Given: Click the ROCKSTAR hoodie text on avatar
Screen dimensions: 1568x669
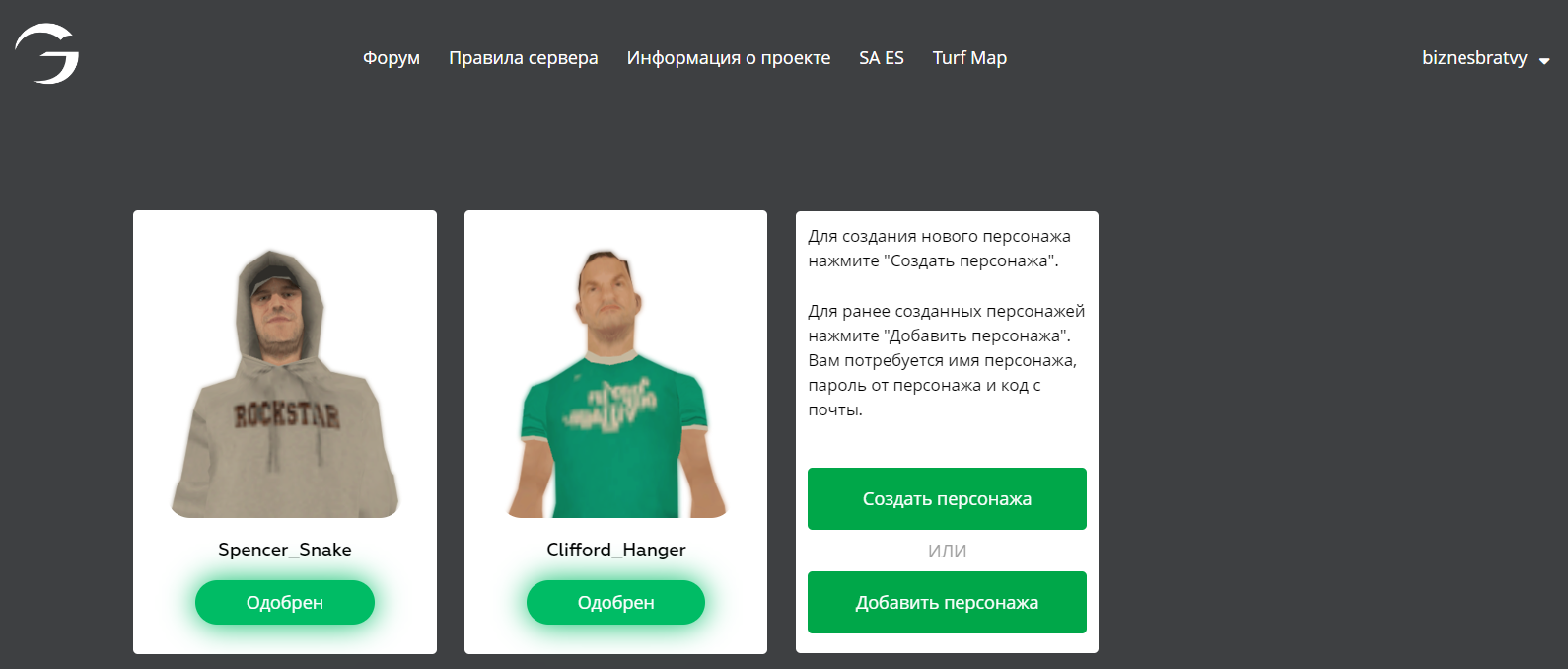Looking at the screenshot, I should click(x=286, y=415).
